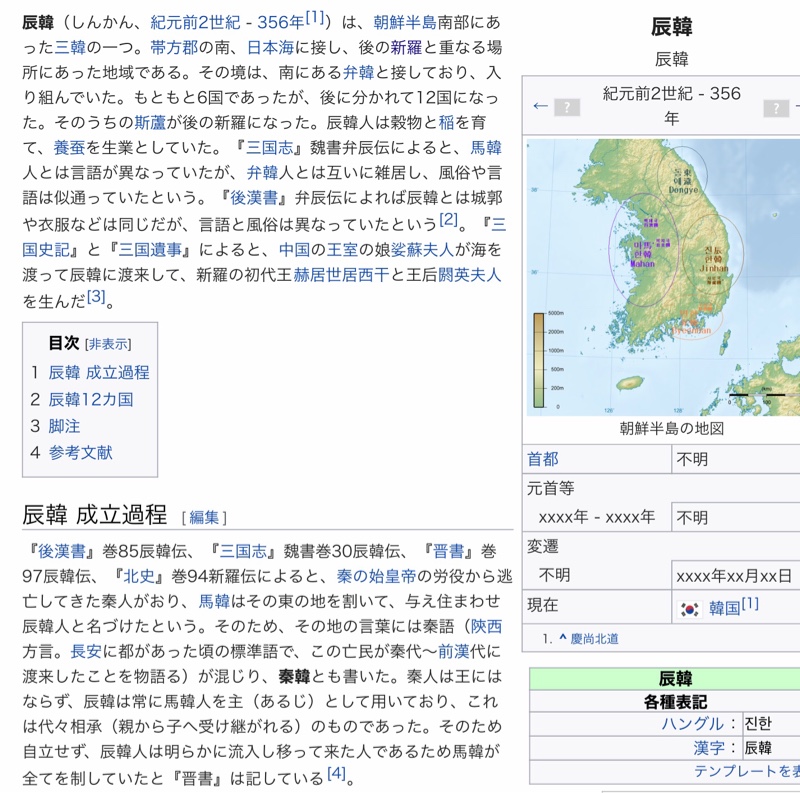
Task: Click footnote reference [4]
Action: (x=336, y=773)
